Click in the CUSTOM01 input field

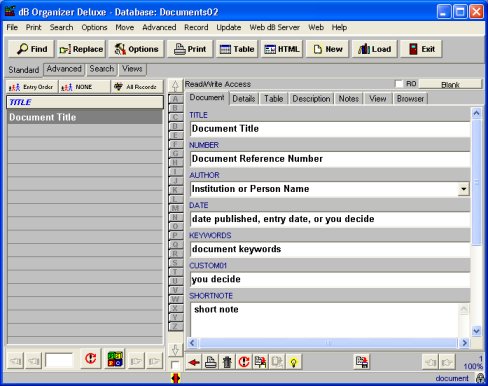point(330,279)
